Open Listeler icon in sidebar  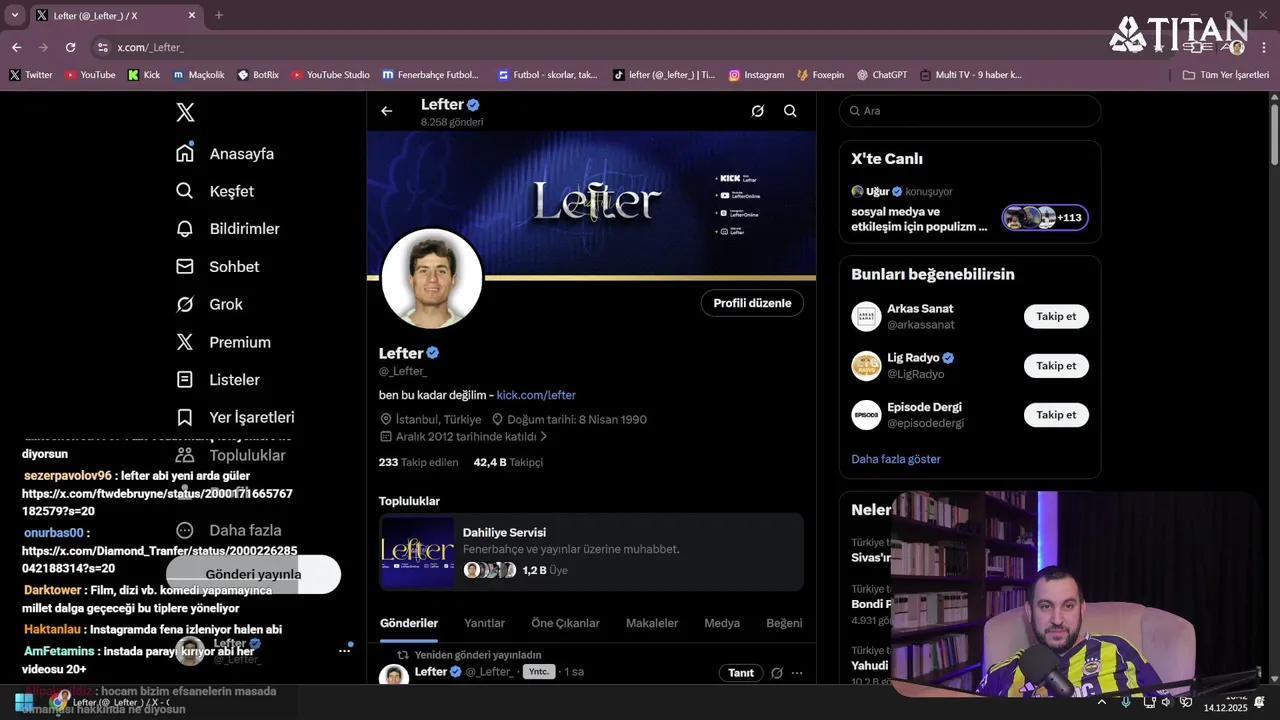[185, 380]
